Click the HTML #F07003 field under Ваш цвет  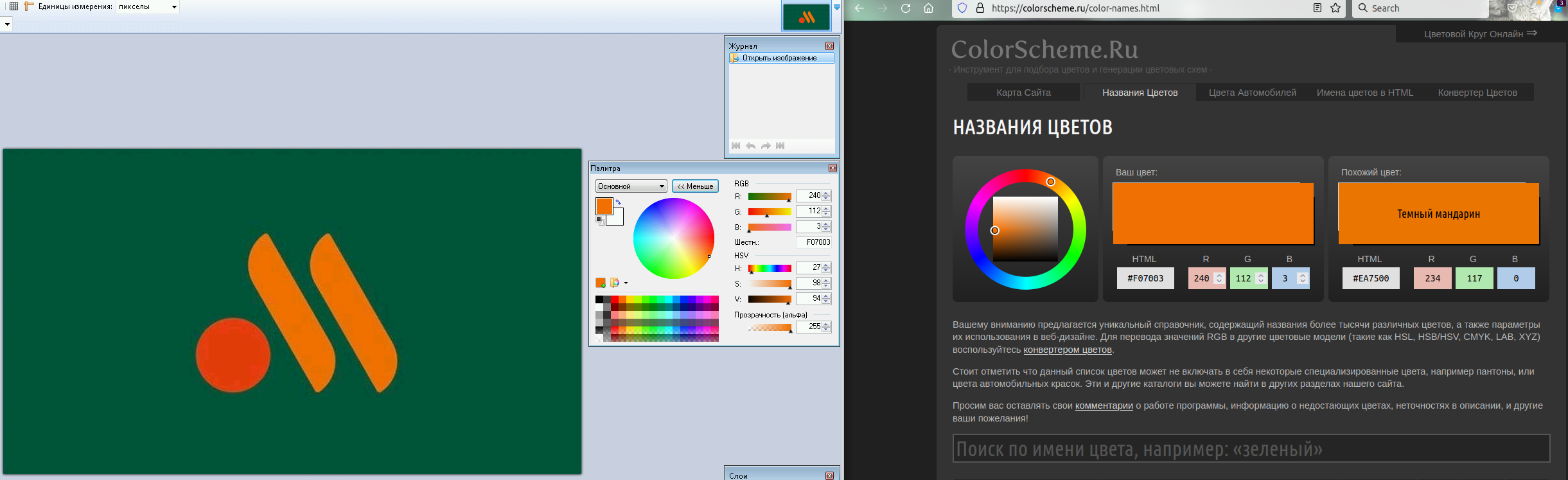(1145, 278)
